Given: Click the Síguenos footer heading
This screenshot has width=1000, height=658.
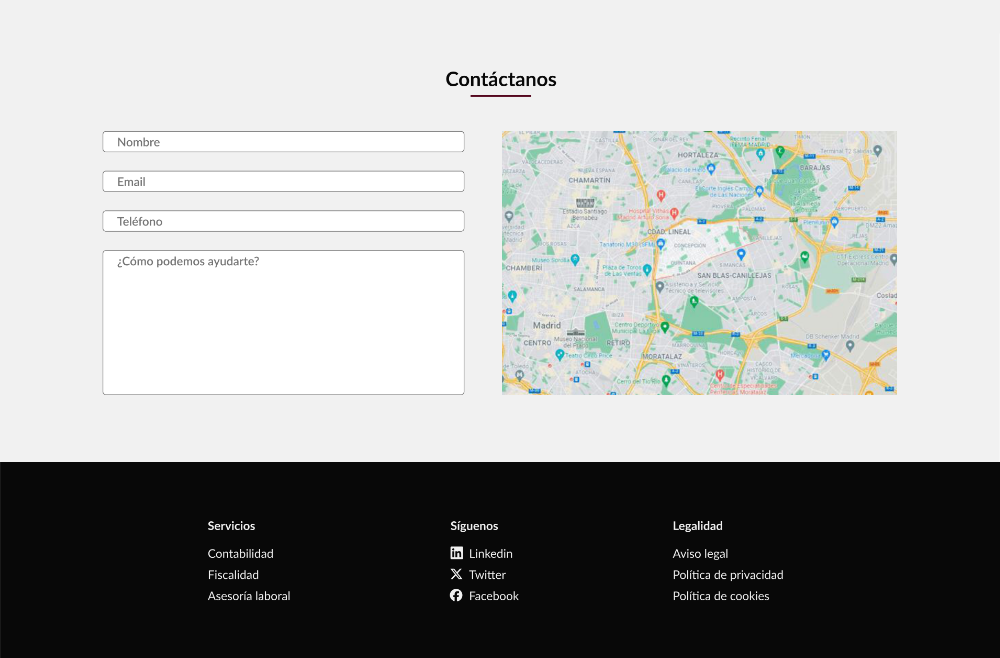Looking at the screenshot, I should 474,525.
